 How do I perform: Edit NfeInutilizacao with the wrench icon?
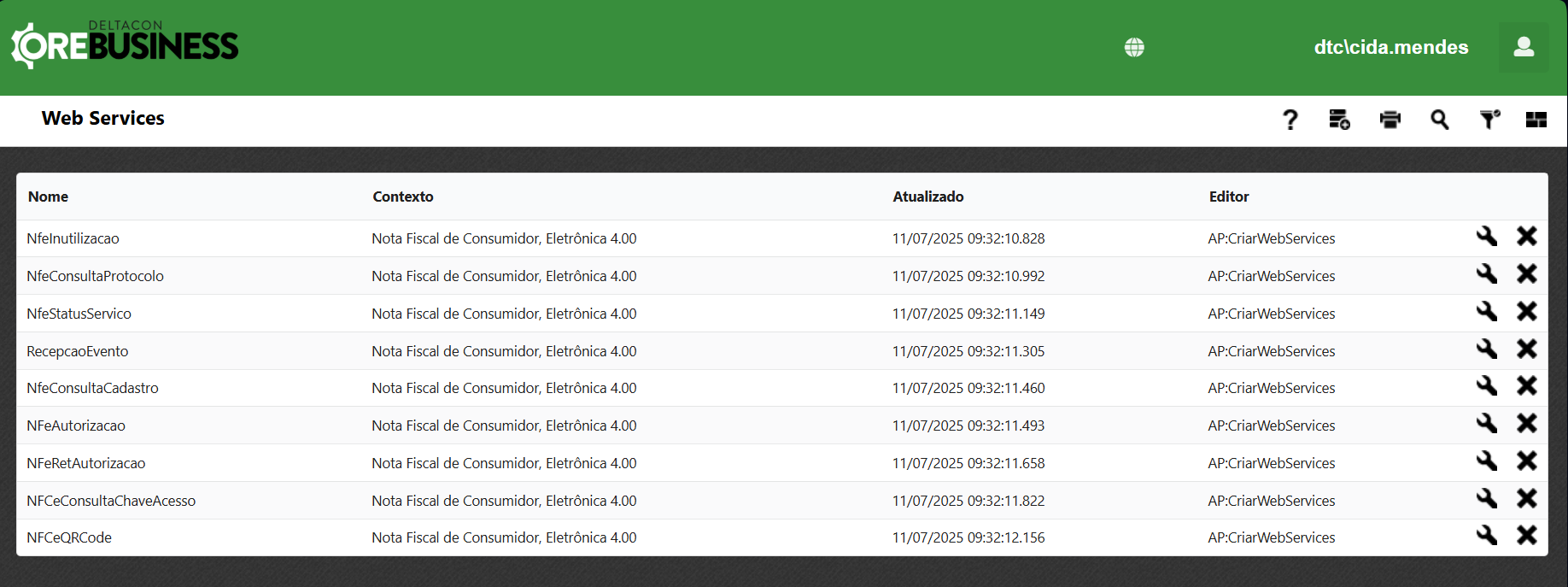tap(1487, 237)
